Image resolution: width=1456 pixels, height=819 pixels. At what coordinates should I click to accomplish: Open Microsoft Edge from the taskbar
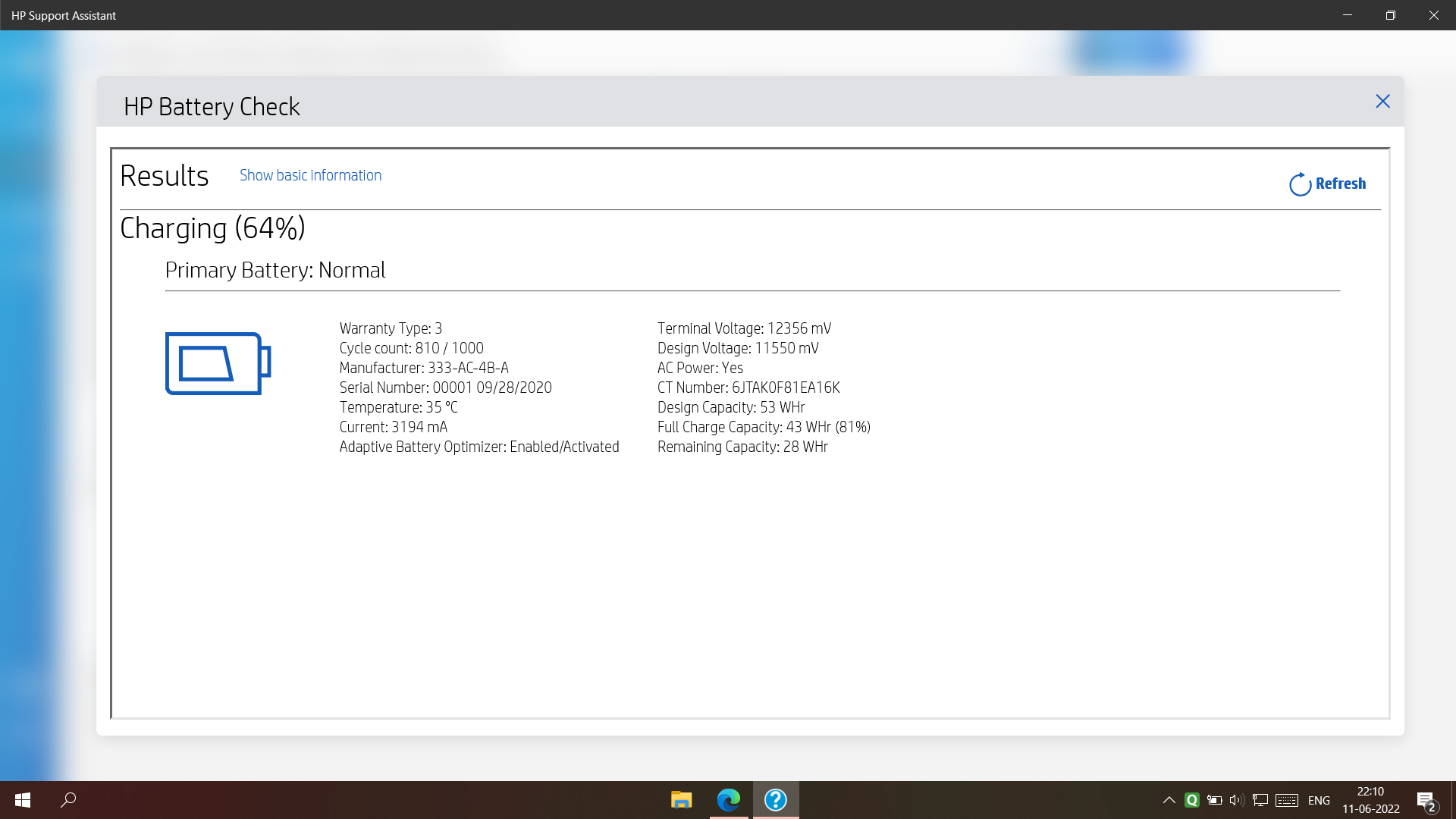point(728,799)
